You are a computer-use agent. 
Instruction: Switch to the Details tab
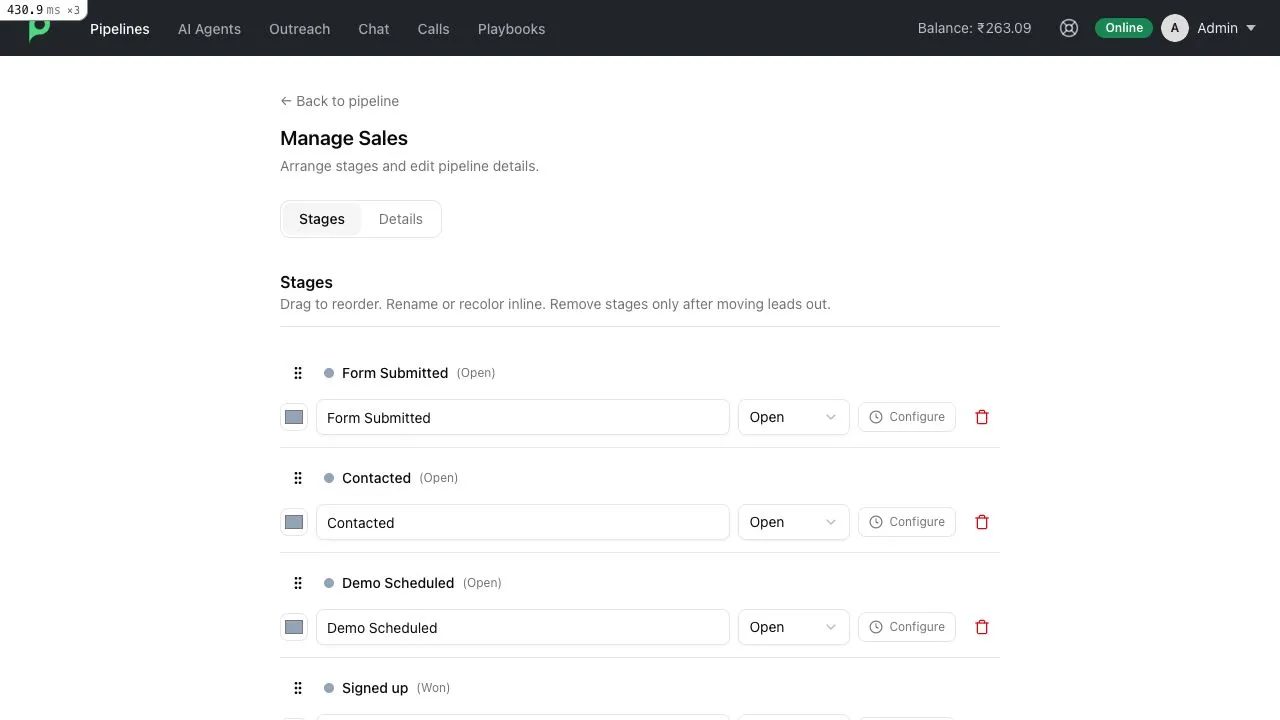coord(401,219)
